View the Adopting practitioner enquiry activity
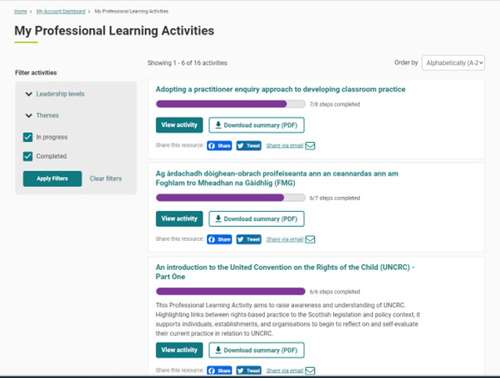The image size is (500, 378). point(179,125)
